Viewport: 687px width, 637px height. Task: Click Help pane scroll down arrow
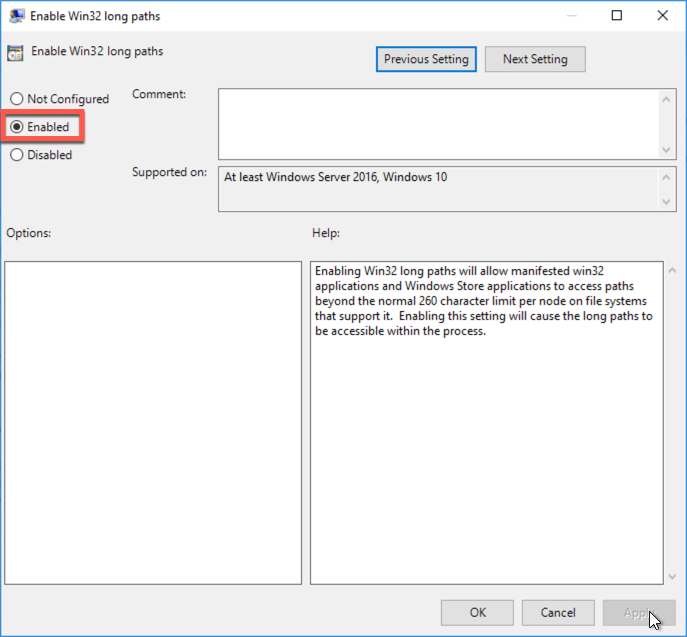point(672,577)
